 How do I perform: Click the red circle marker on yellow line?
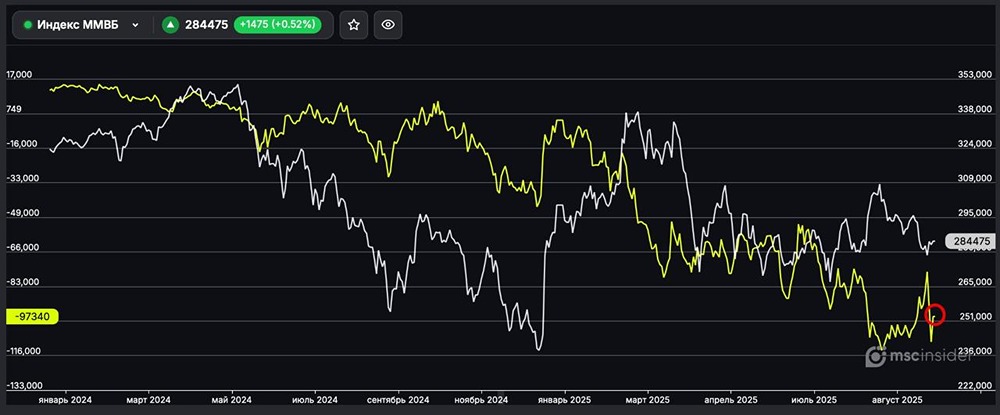936,315
